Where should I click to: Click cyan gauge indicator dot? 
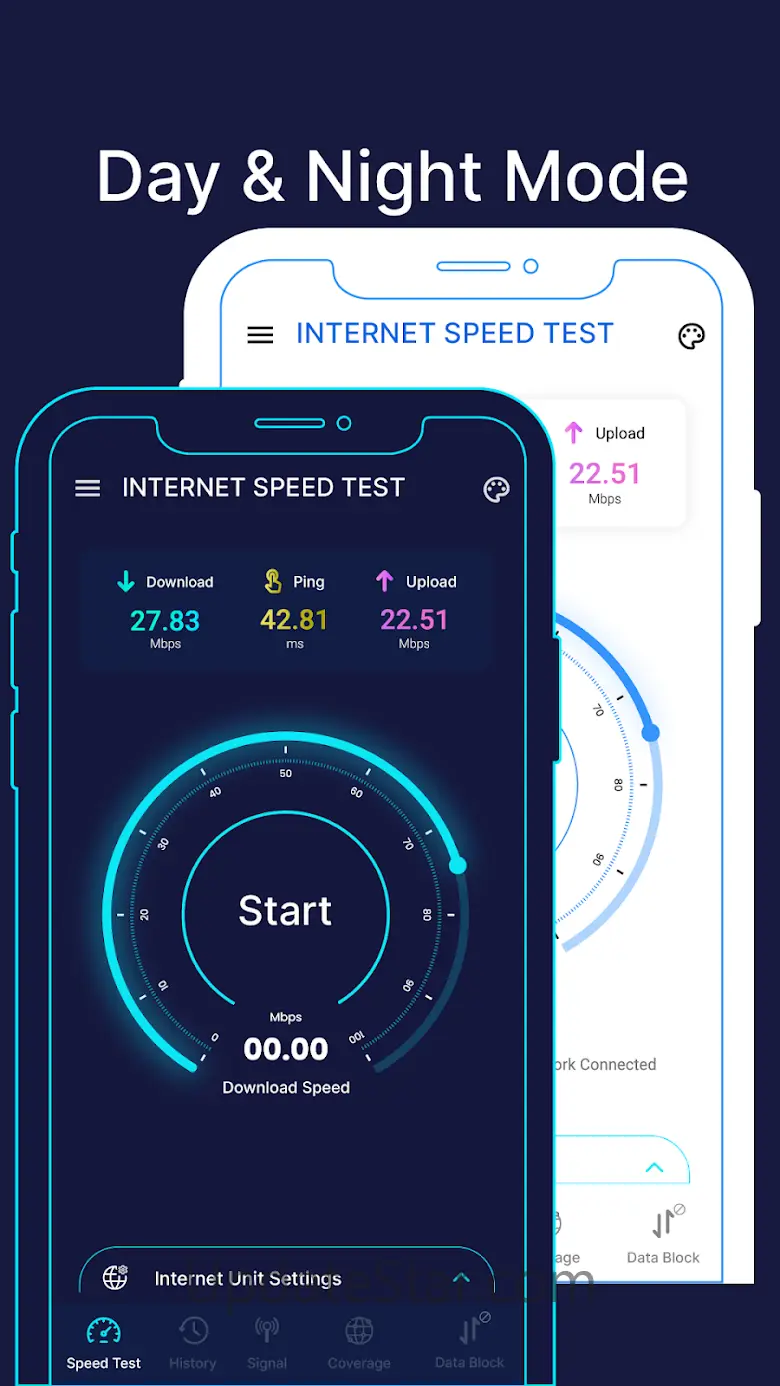(458, 865)
